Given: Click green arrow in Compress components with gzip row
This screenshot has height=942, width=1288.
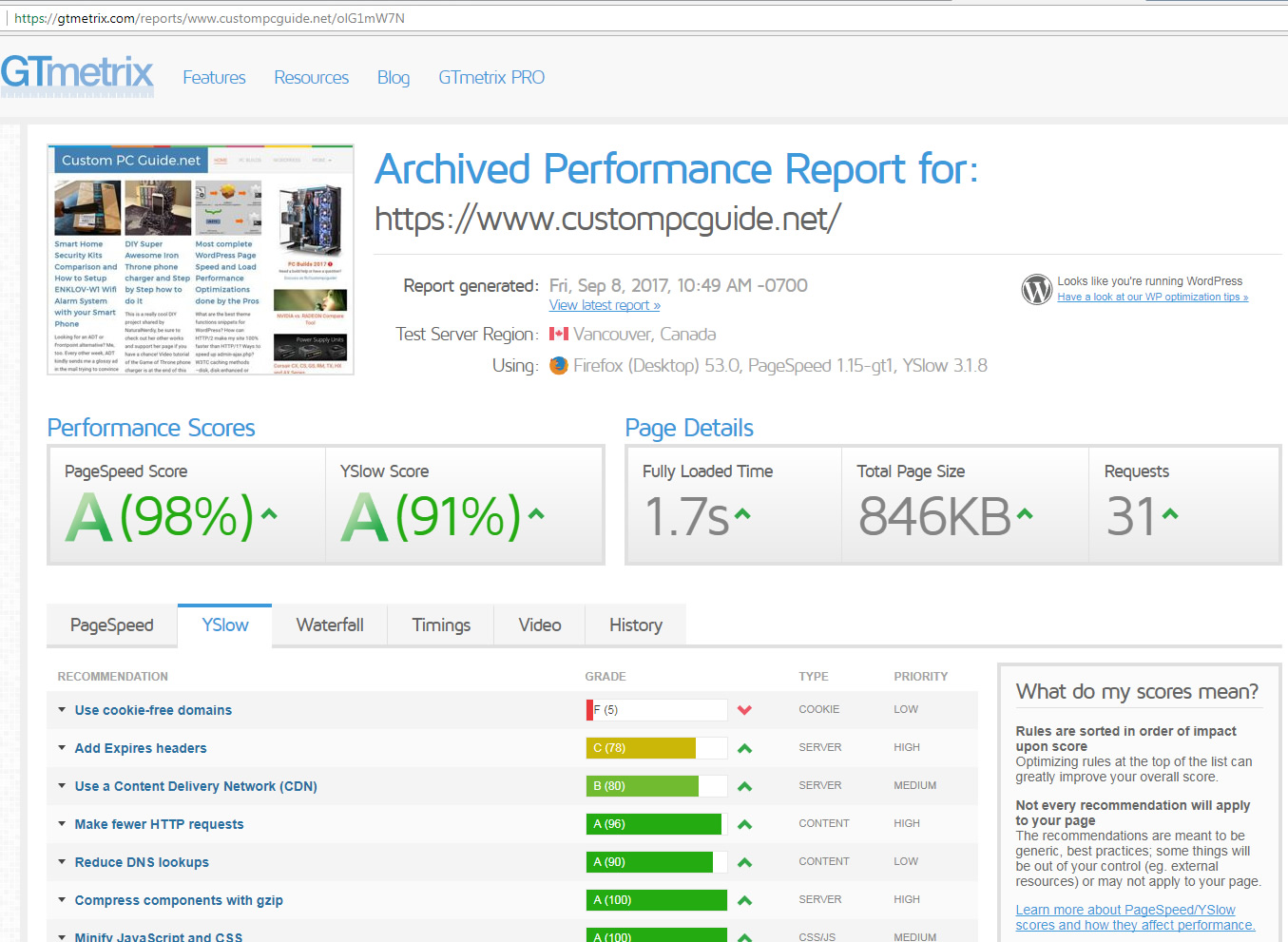Looking at the screenshot, I should pos(744,900).
